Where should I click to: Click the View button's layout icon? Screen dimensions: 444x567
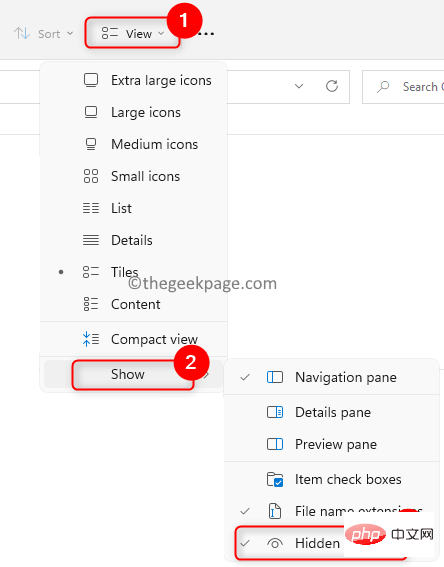[x=110, y=33]
